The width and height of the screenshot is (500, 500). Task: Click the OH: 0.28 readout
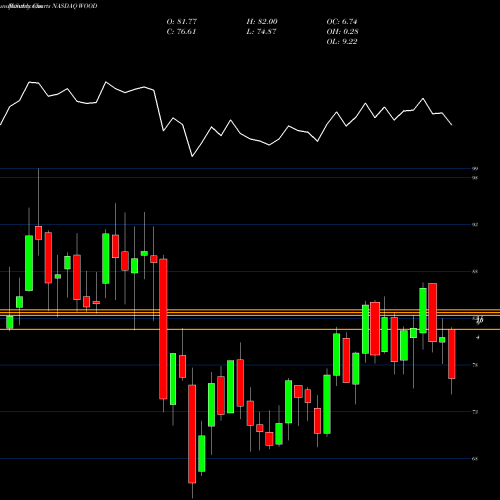[343, 32]
